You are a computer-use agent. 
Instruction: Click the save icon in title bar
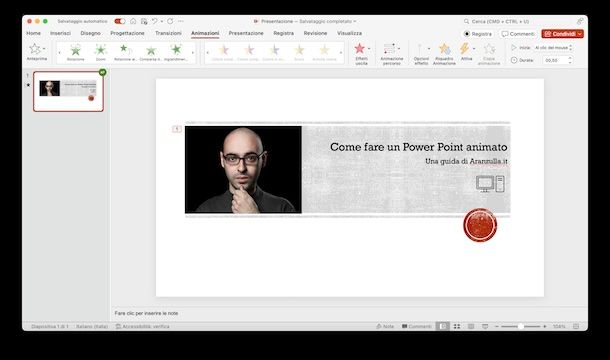(x=144, y=21)
